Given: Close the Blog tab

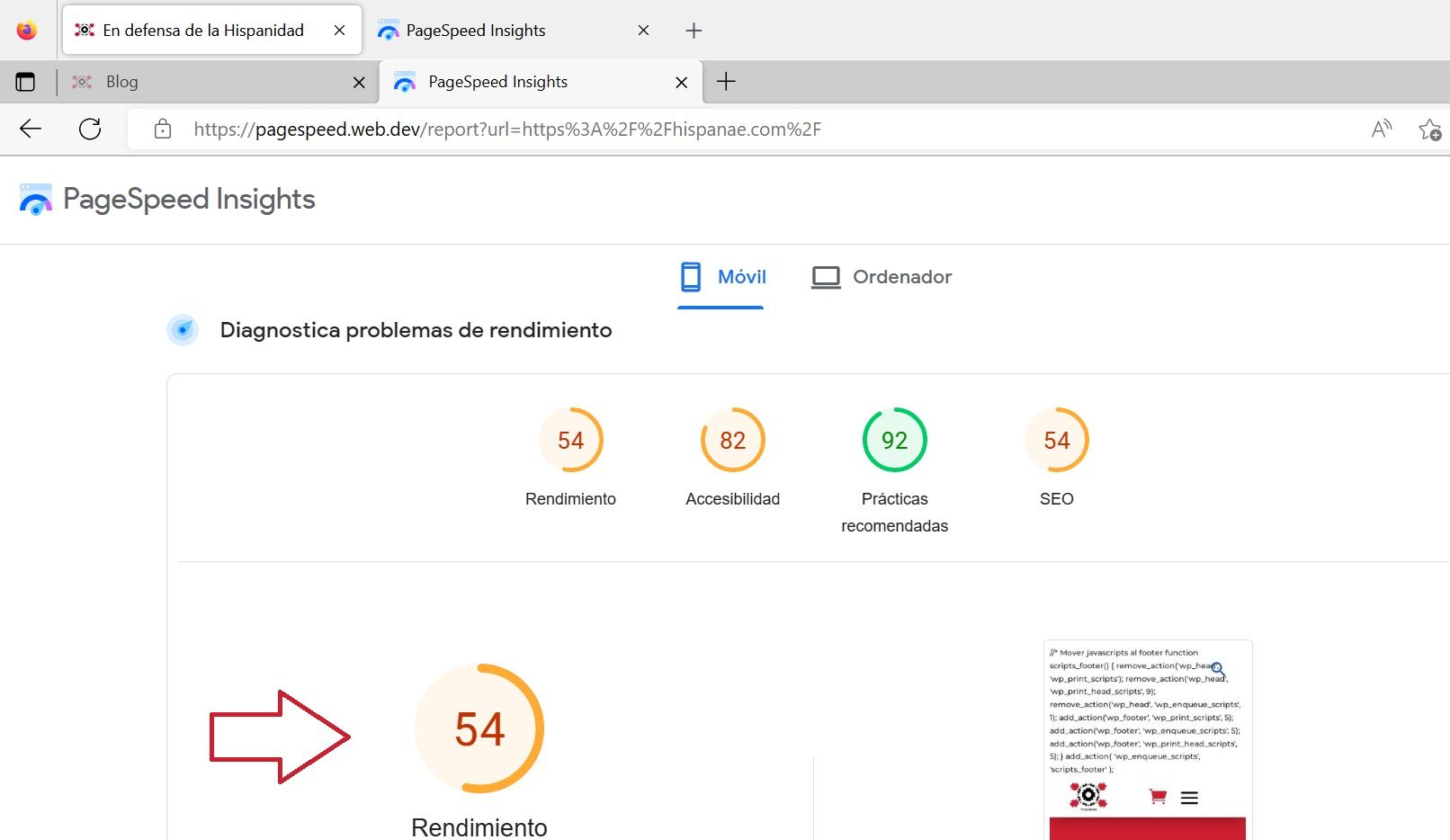Looking at the screenshot, I should point(359,83).
